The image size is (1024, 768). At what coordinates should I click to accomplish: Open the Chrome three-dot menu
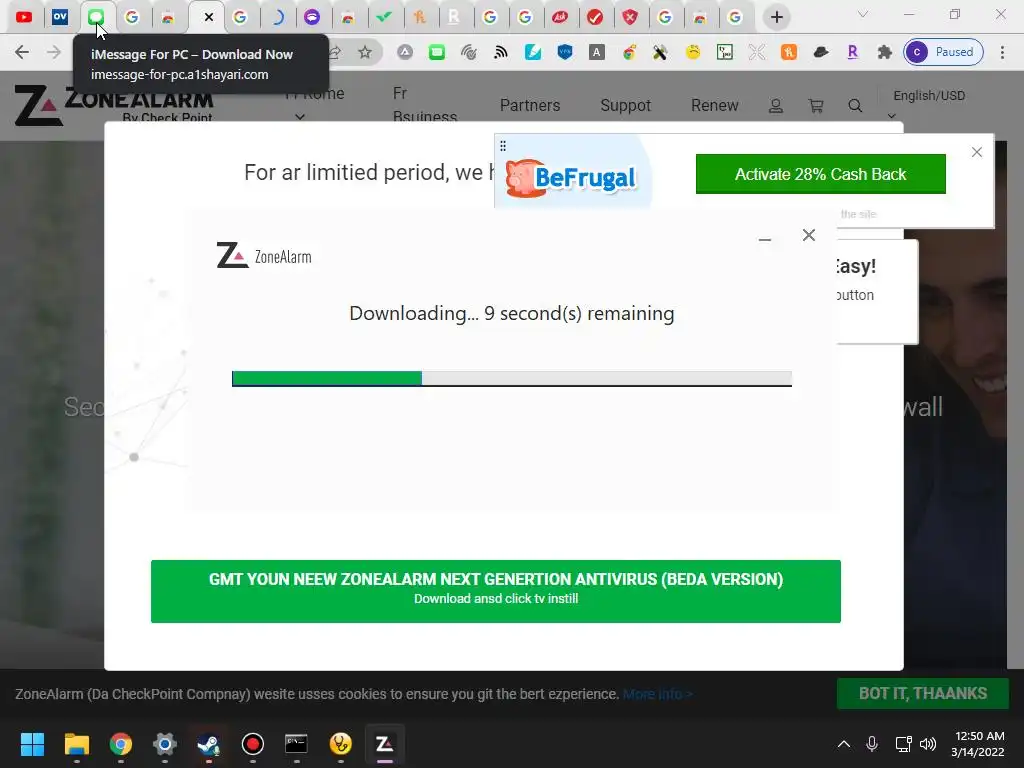coord(1002,52)
